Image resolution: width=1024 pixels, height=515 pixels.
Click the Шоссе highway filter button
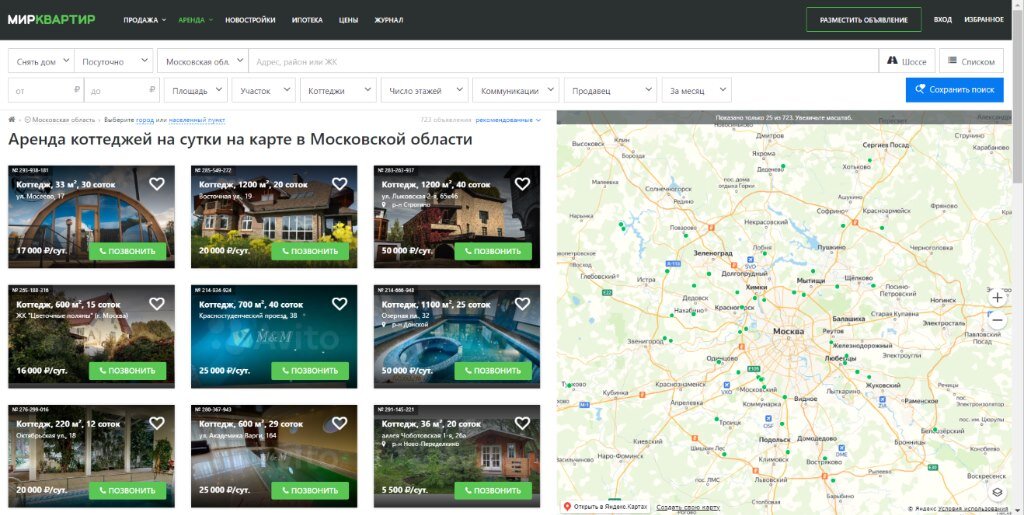pyautogui.click(x=906, y=61)
